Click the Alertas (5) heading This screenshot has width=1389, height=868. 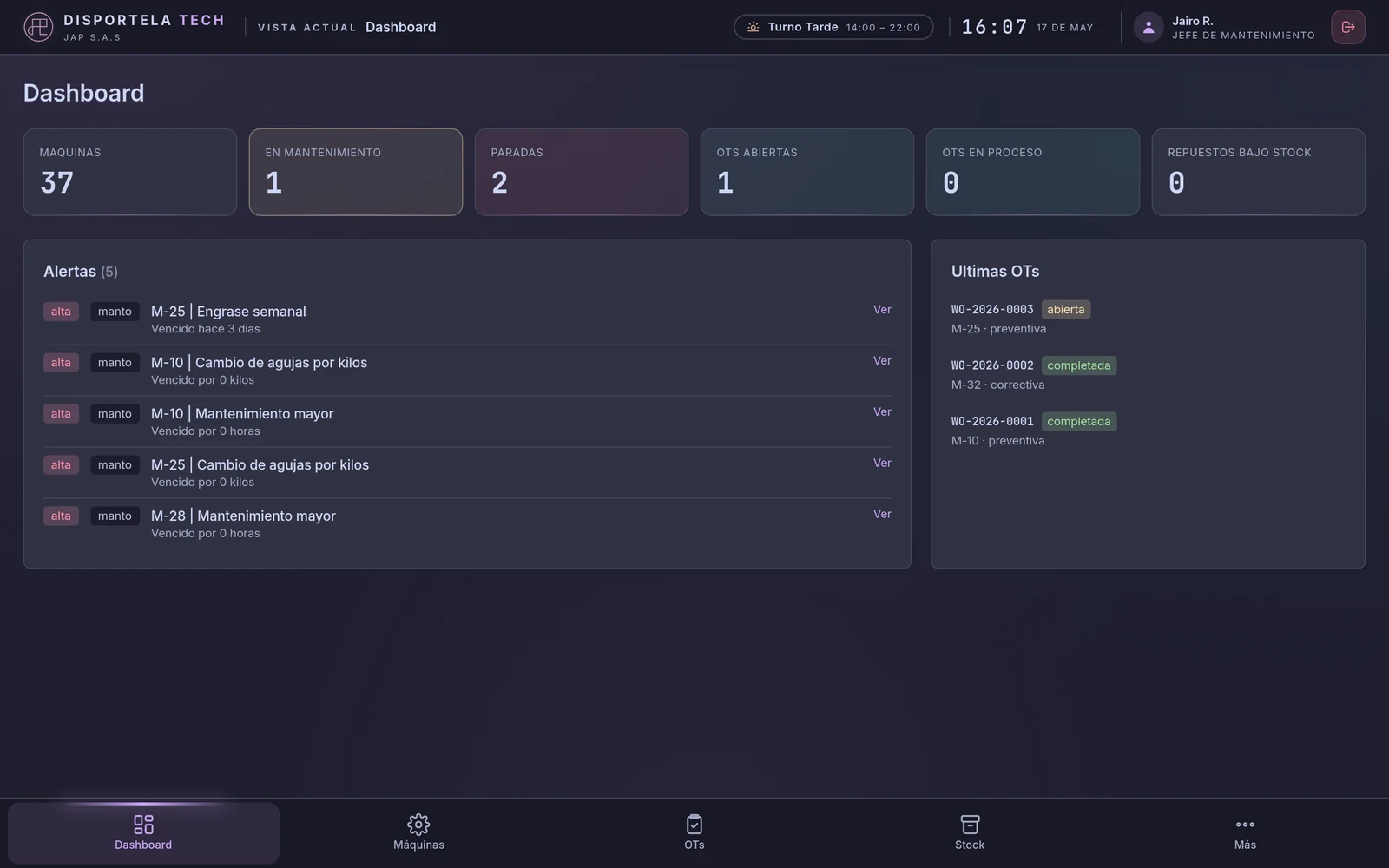81,272
